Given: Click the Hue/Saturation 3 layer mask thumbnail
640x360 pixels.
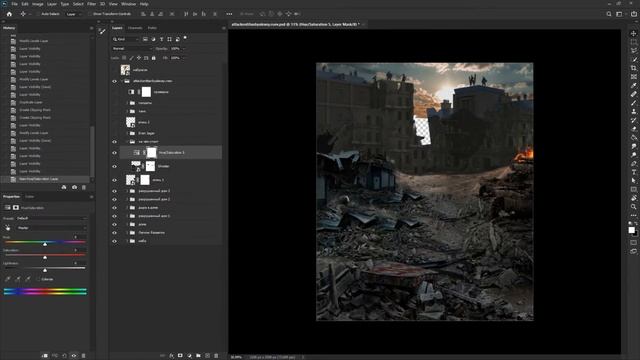Looking at the screenshot, I should (151, 153).
